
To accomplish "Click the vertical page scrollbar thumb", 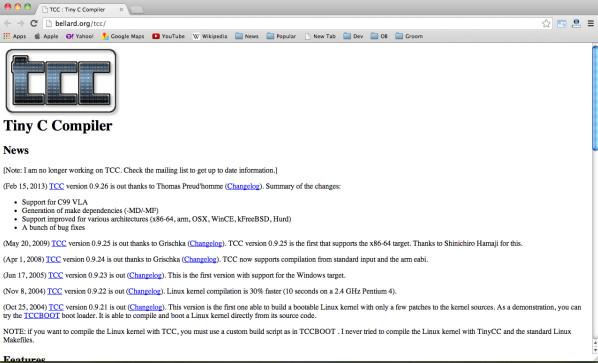I will pyautogui.click(x=595, y=99).
